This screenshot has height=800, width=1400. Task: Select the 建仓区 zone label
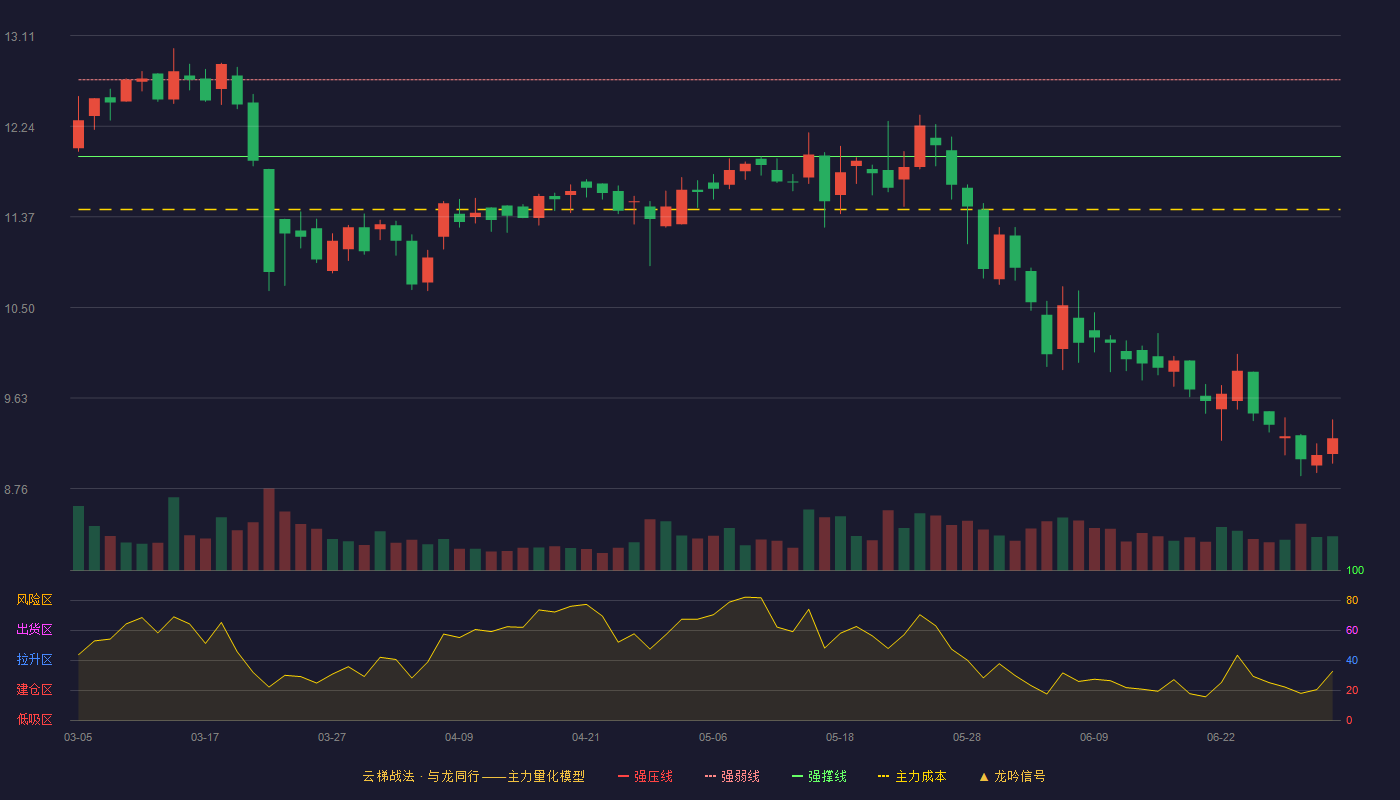point(34,690)
